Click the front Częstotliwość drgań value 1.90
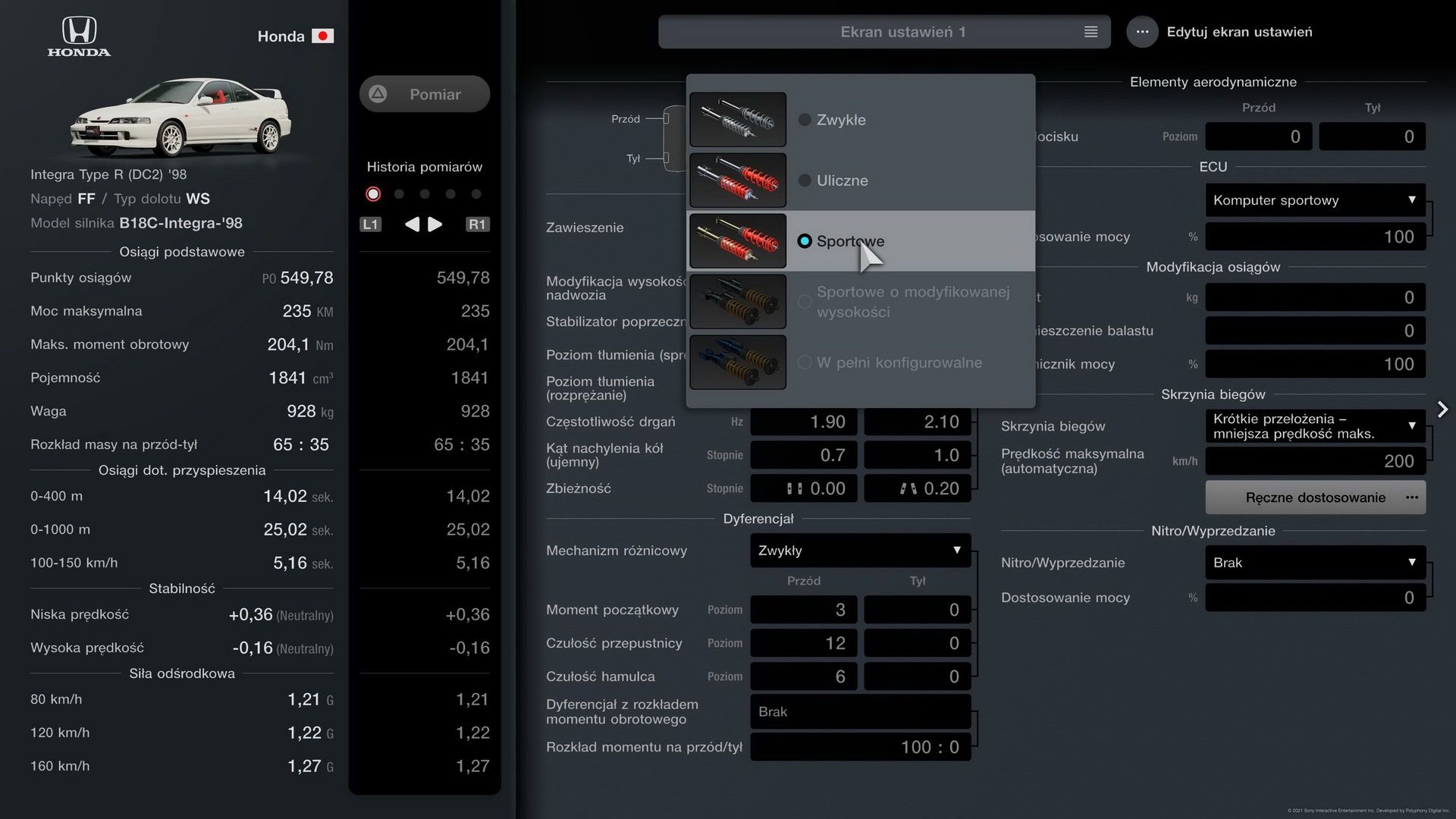Image resolution: width=1456 pixels, height=819 pixels. (x=804, y=422)
